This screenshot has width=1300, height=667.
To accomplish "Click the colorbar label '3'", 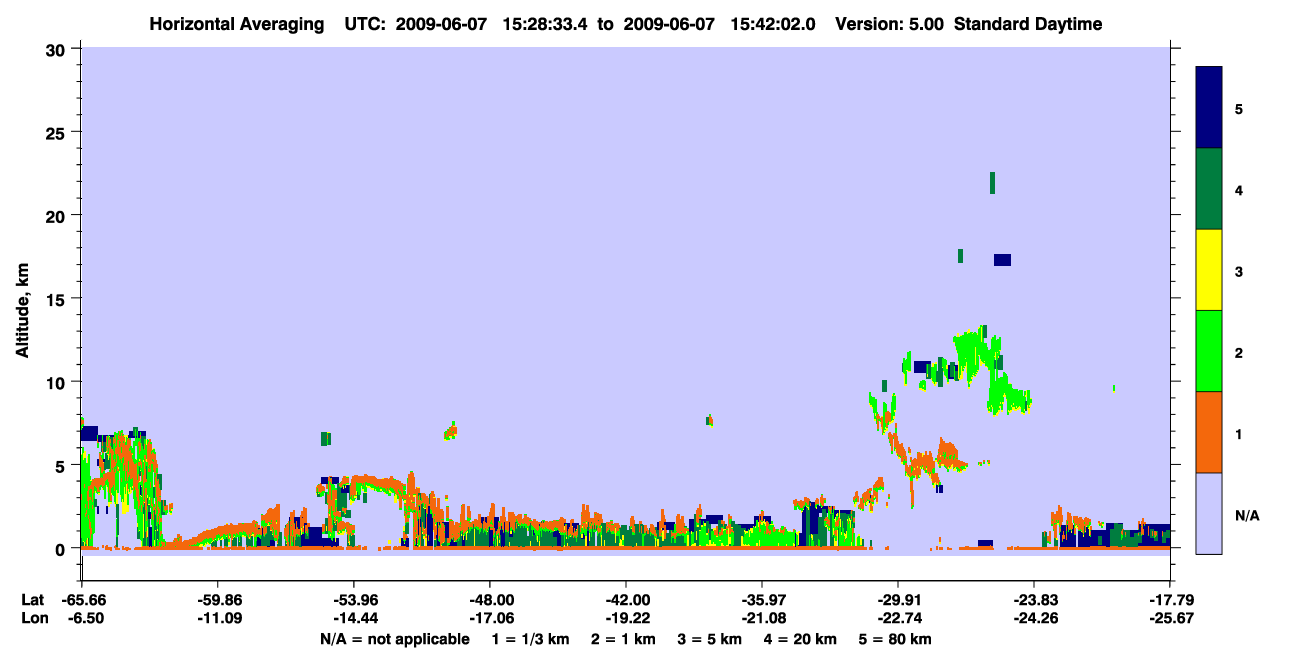I will click(x=1239, y=271).
